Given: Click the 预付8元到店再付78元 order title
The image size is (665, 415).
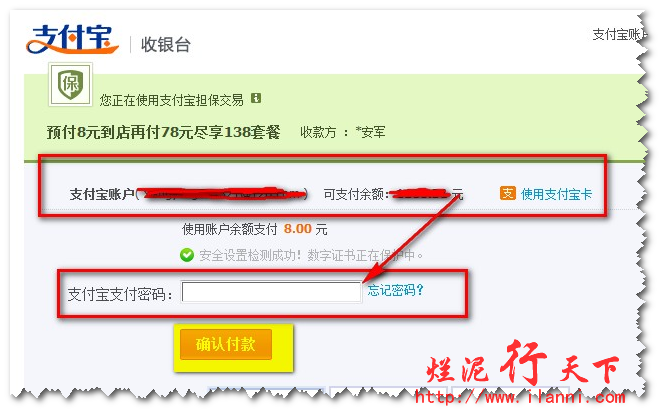Looking at the screenshot, I should pyautogui.click(x=163, y=132).
